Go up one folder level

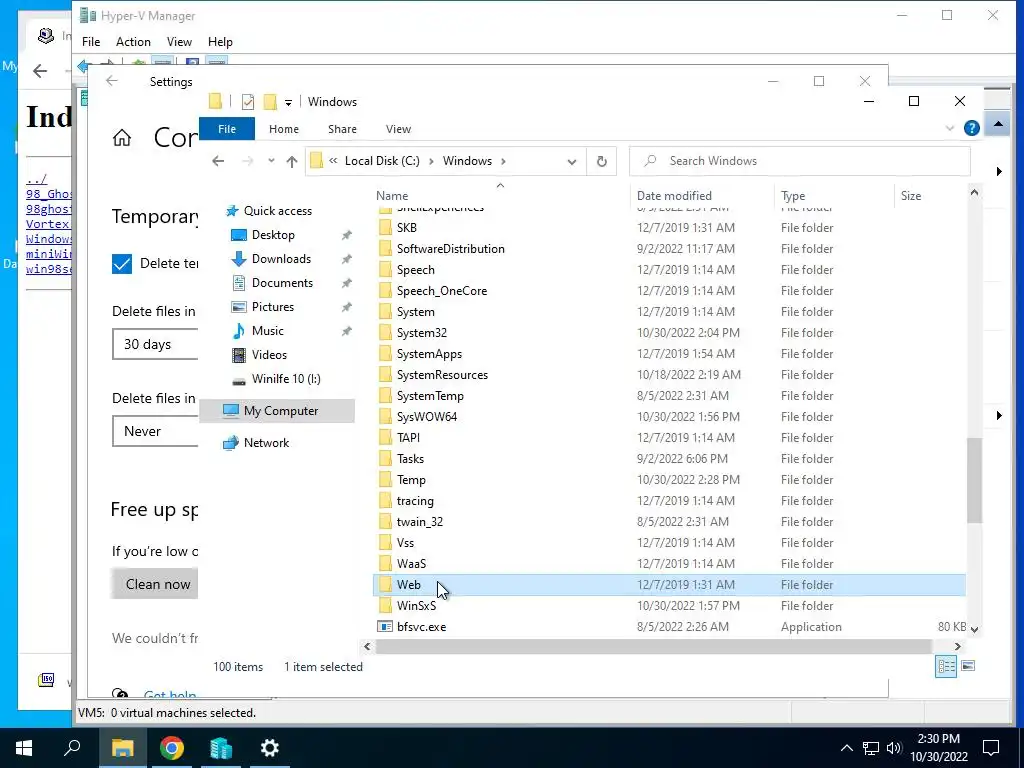pos(292,162)
